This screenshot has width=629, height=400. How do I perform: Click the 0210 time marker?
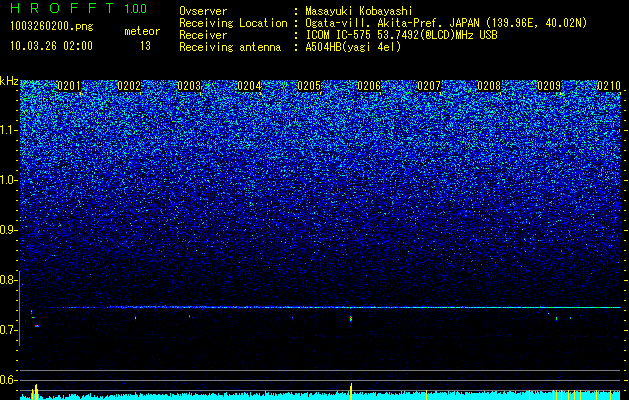click(609, 86)
